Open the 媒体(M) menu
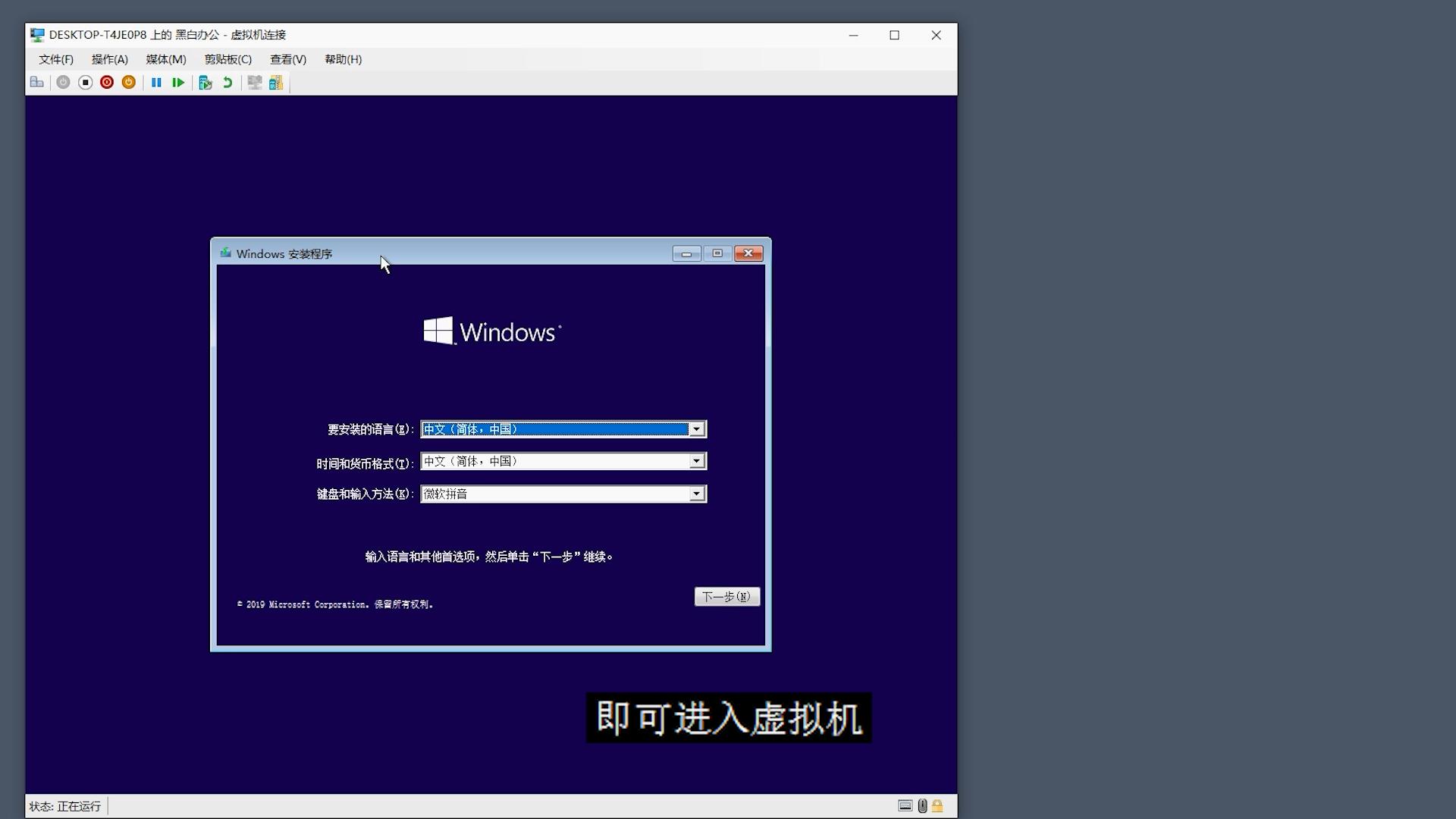Viewport: 1456px width, 819px height. 165,59
